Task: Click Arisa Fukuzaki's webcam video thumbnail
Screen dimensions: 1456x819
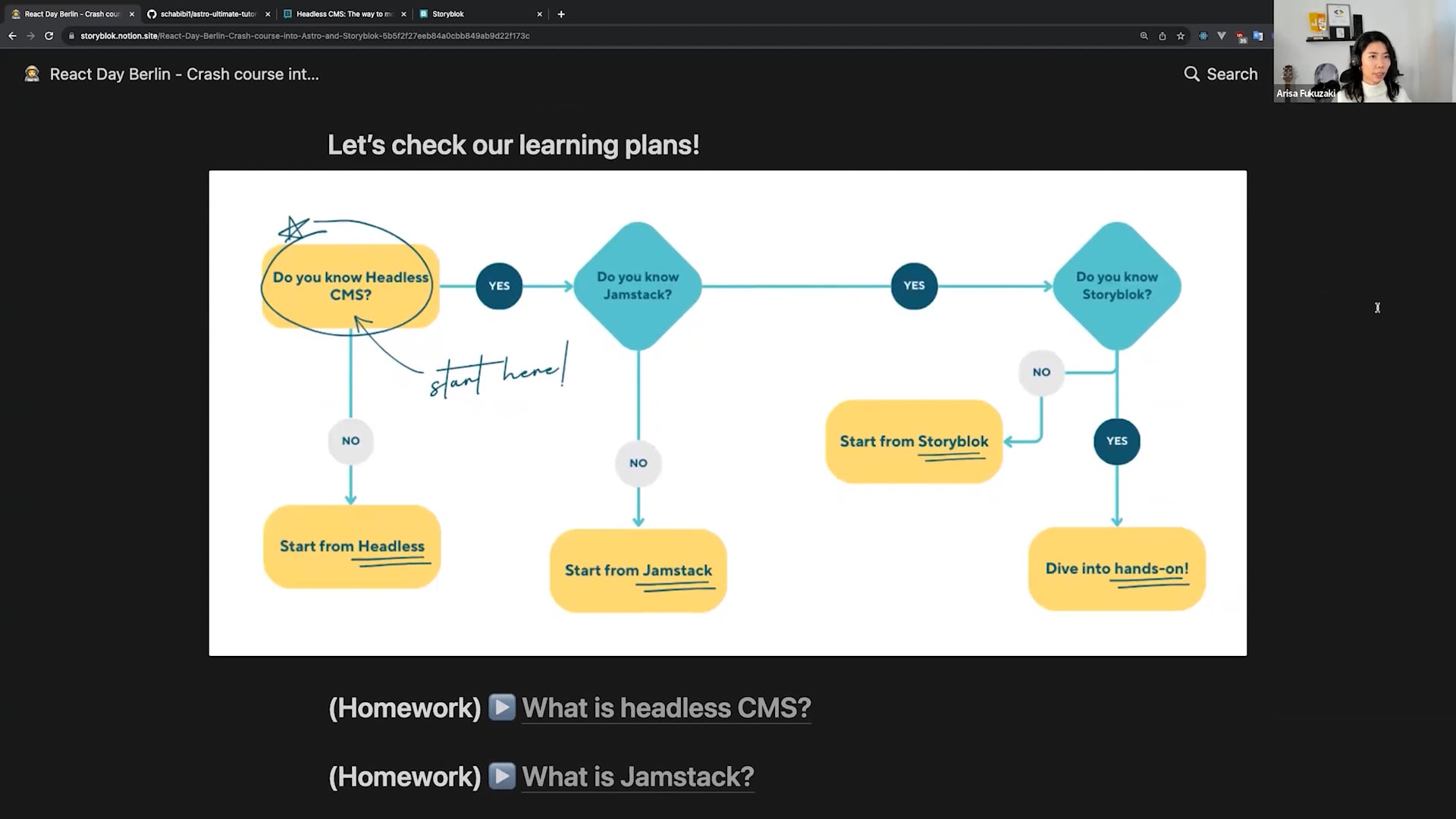Action: coord(1365,51)
